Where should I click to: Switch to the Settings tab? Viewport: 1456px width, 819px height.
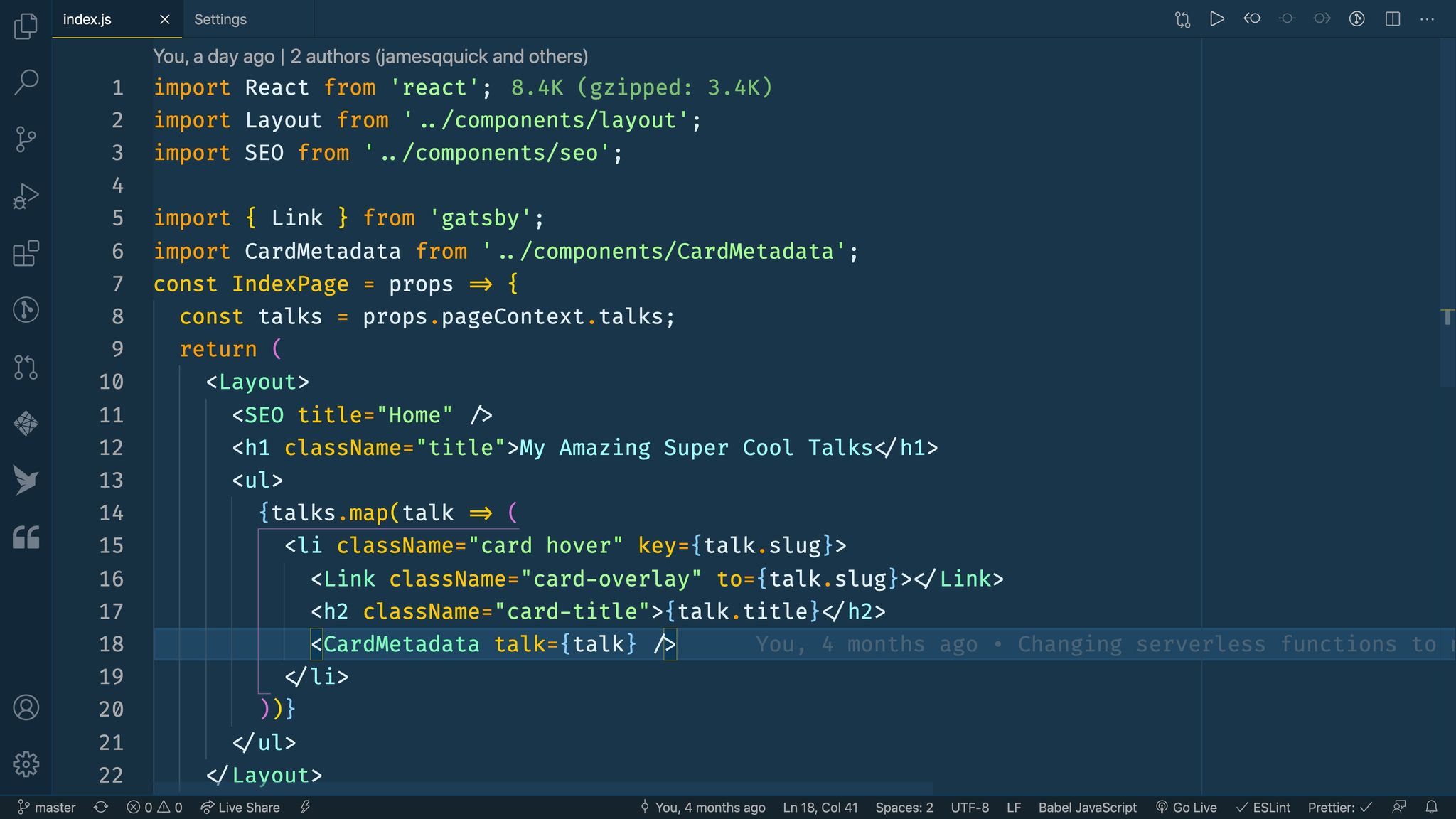click(x=220, y=19)
